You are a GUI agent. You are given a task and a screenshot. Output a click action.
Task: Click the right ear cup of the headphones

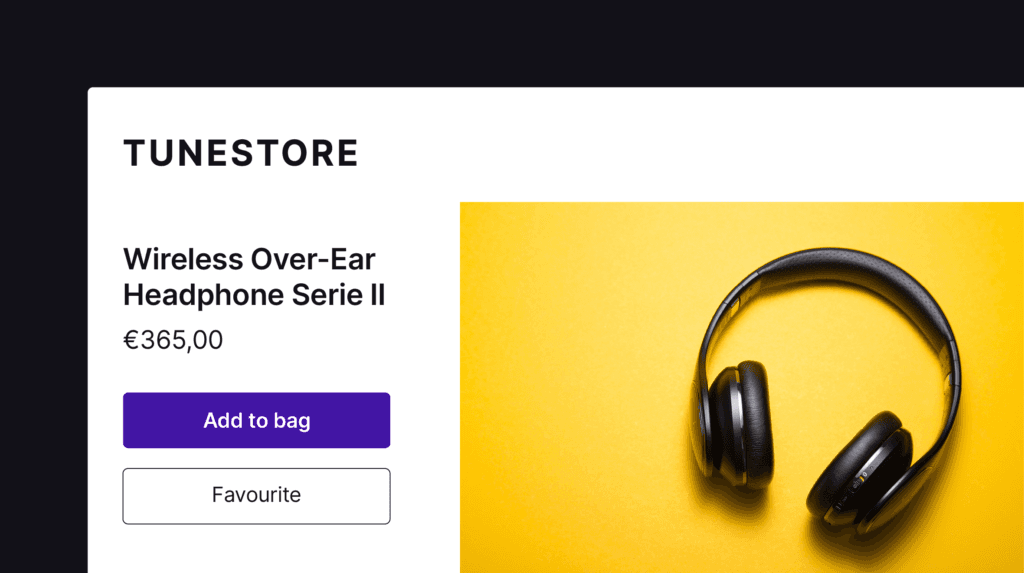point(859,470)
